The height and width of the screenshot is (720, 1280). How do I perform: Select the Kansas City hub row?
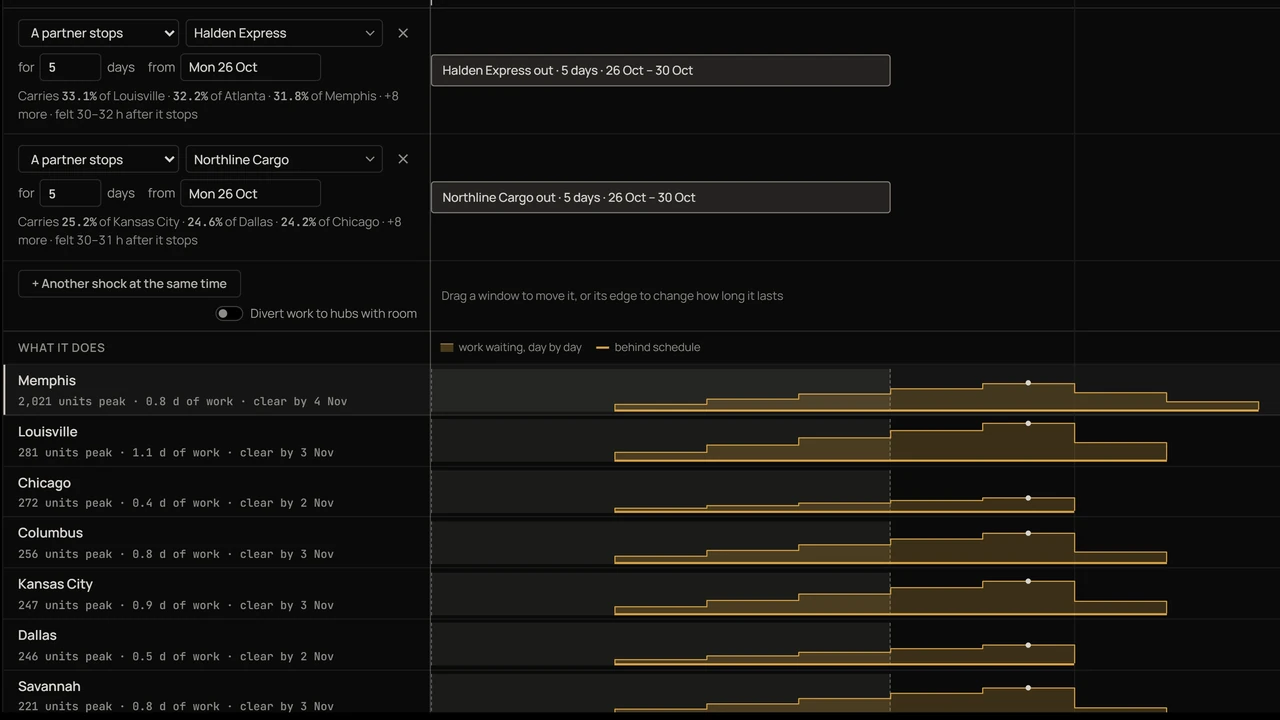(x=640, y=594)
